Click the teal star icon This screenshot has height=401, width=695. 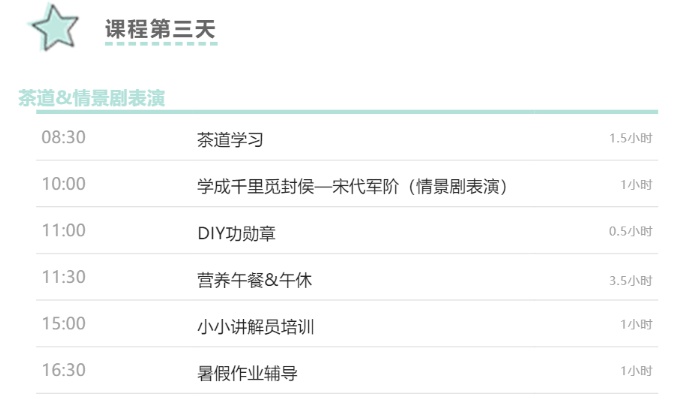[x=54, y=29]
